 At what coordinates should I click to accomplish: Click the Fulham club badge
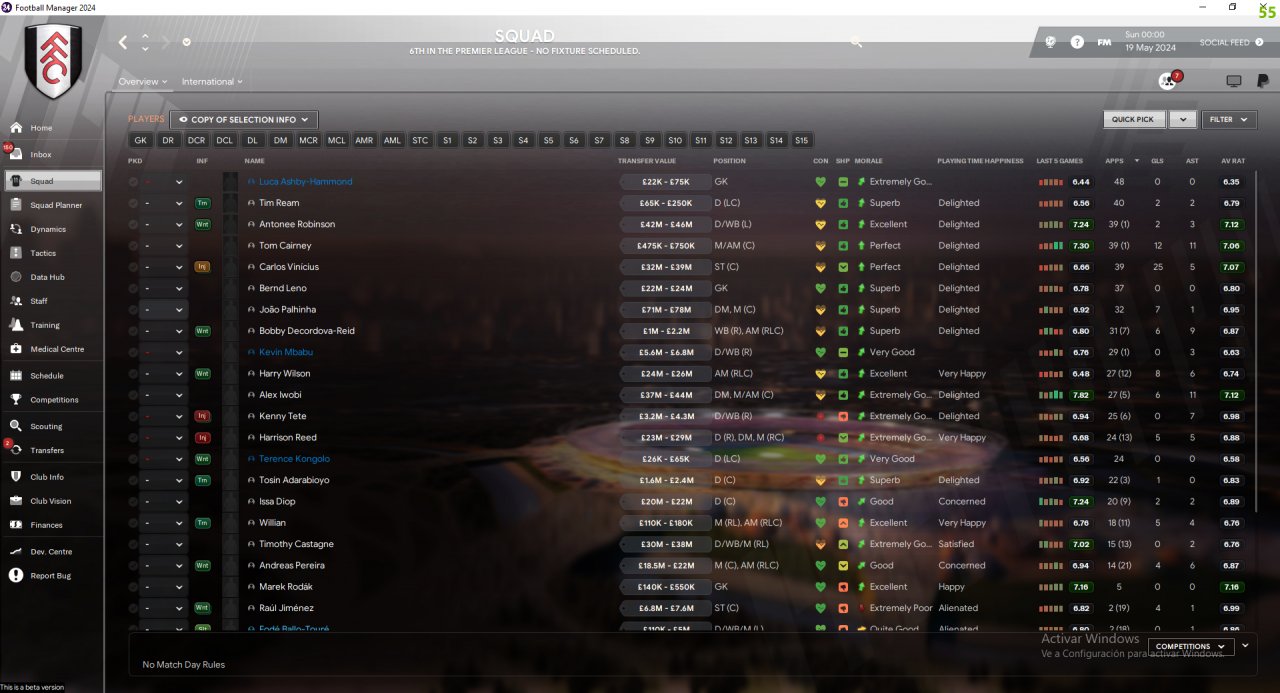click(x=52, y=60)
